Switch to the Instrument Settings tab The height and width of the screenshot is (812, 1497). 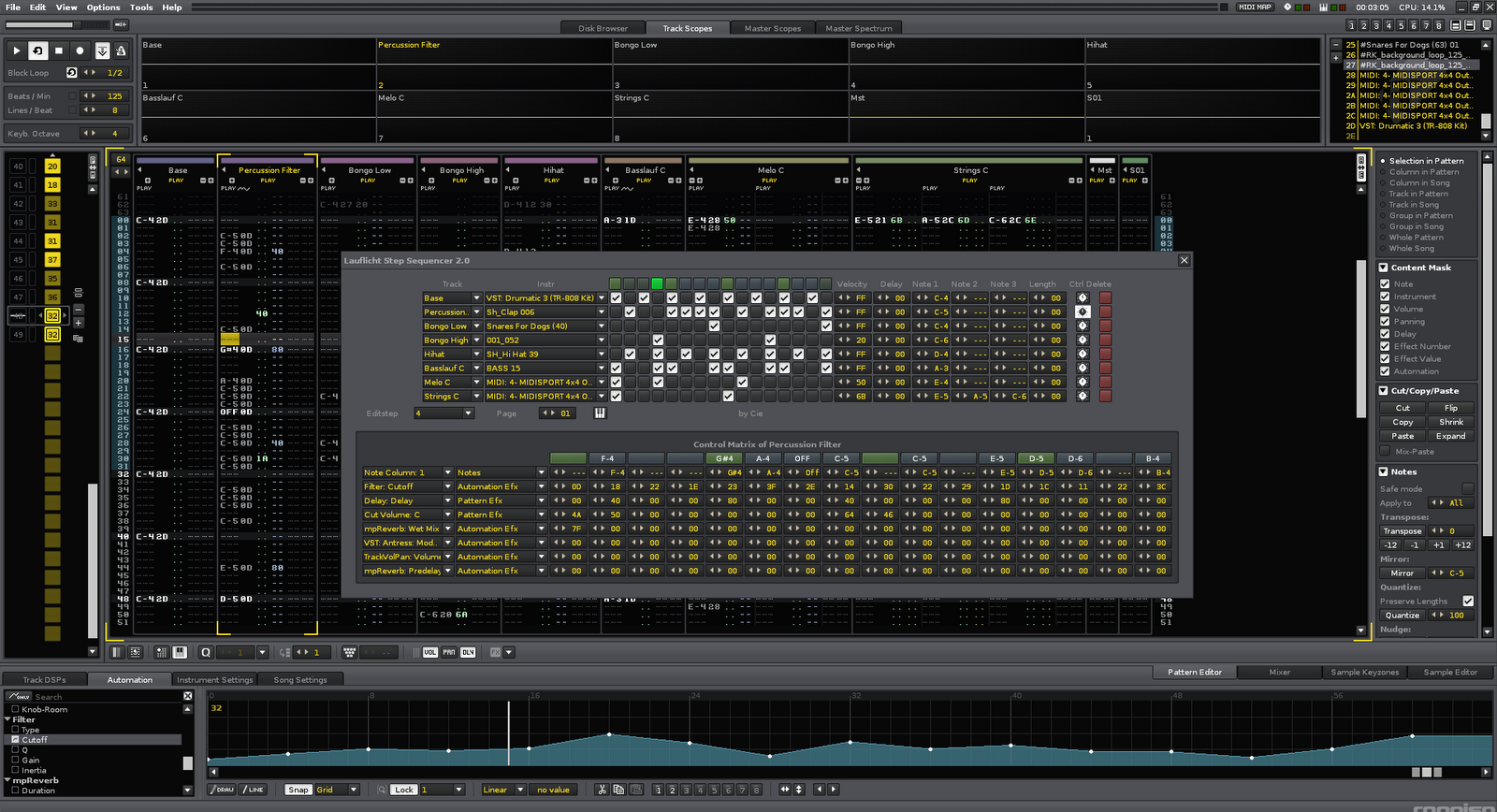point(214,680)
